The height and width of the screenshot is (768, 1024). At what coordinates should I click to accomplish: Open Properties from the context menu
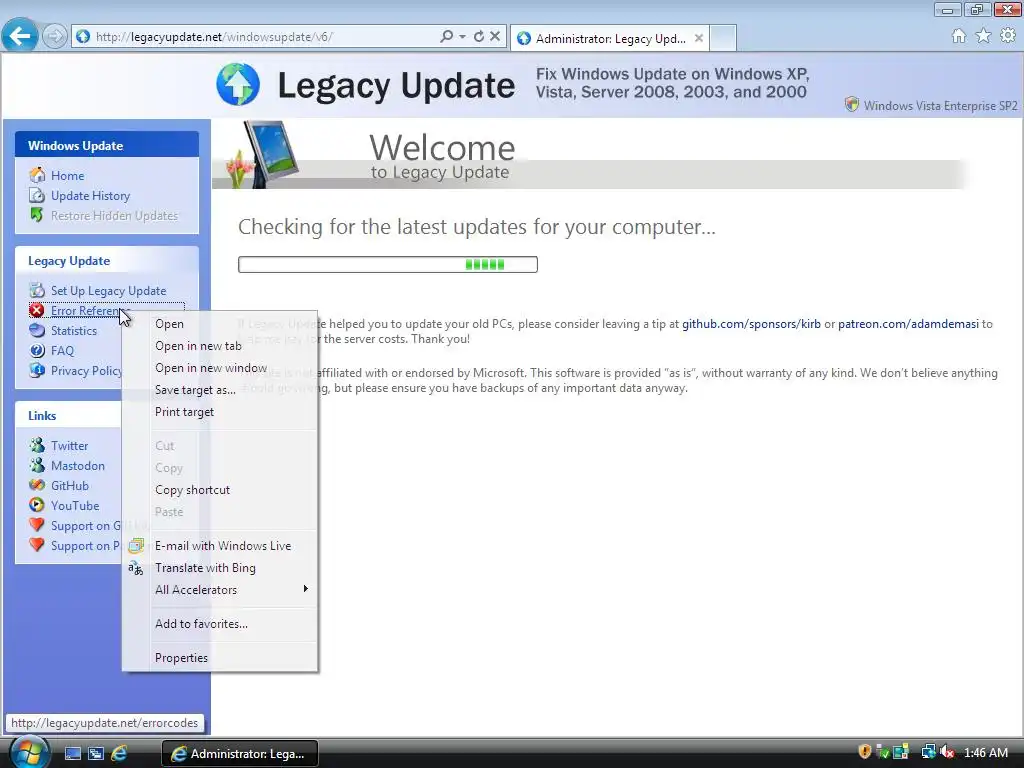[220, 658]
